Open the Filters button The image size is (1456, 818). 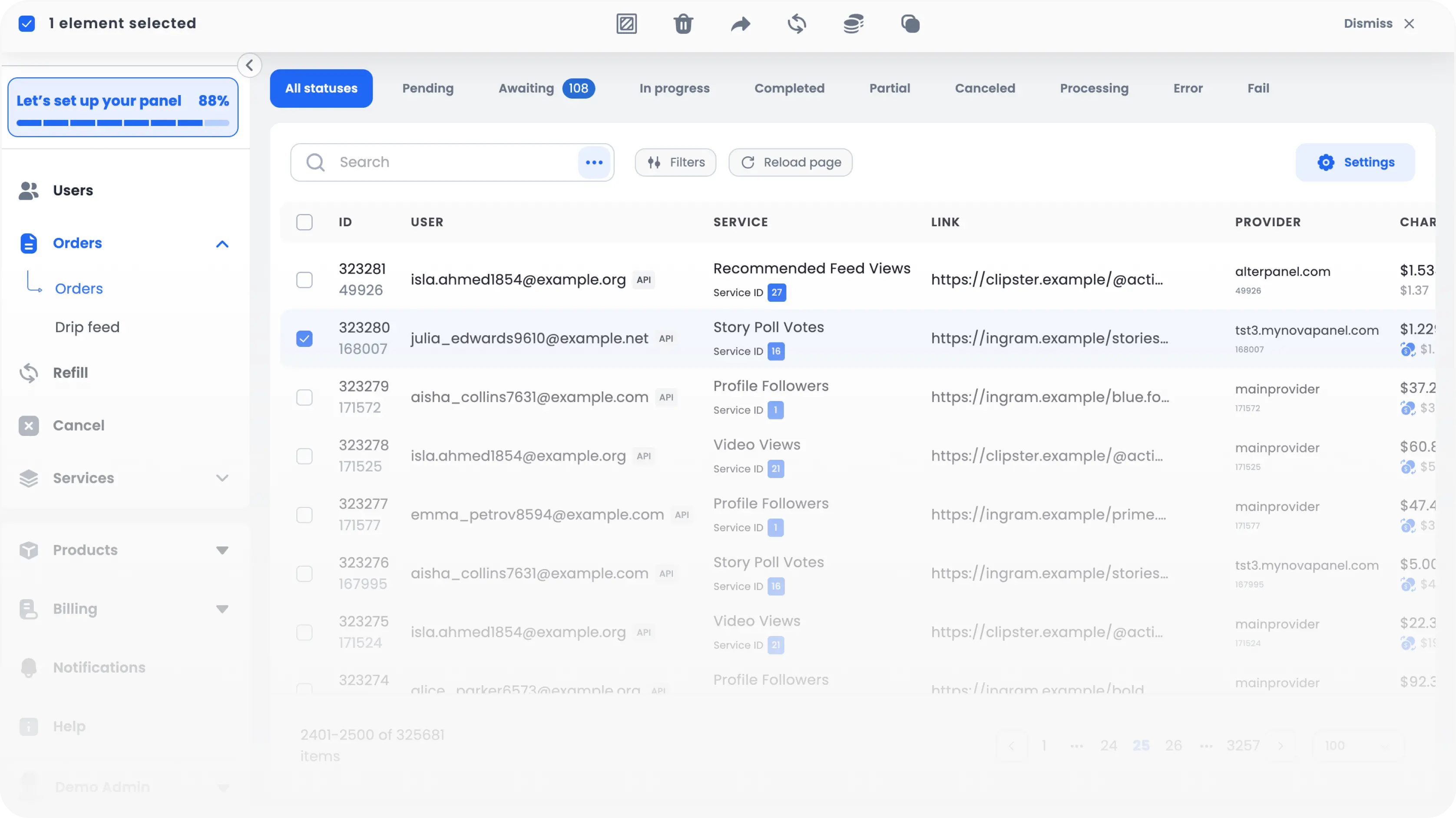click(675, 163)
